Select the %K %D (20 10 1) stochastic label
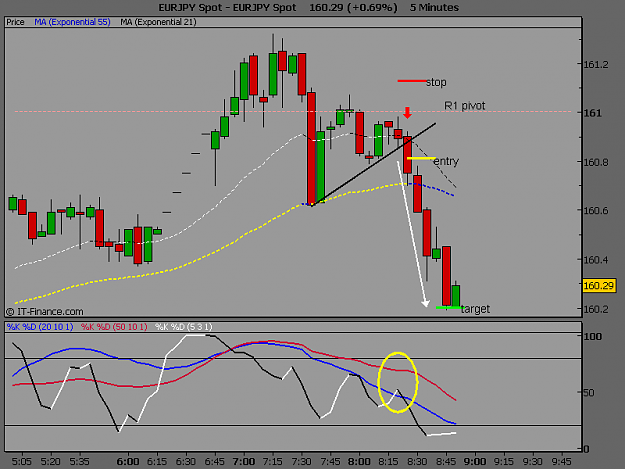 40,327
